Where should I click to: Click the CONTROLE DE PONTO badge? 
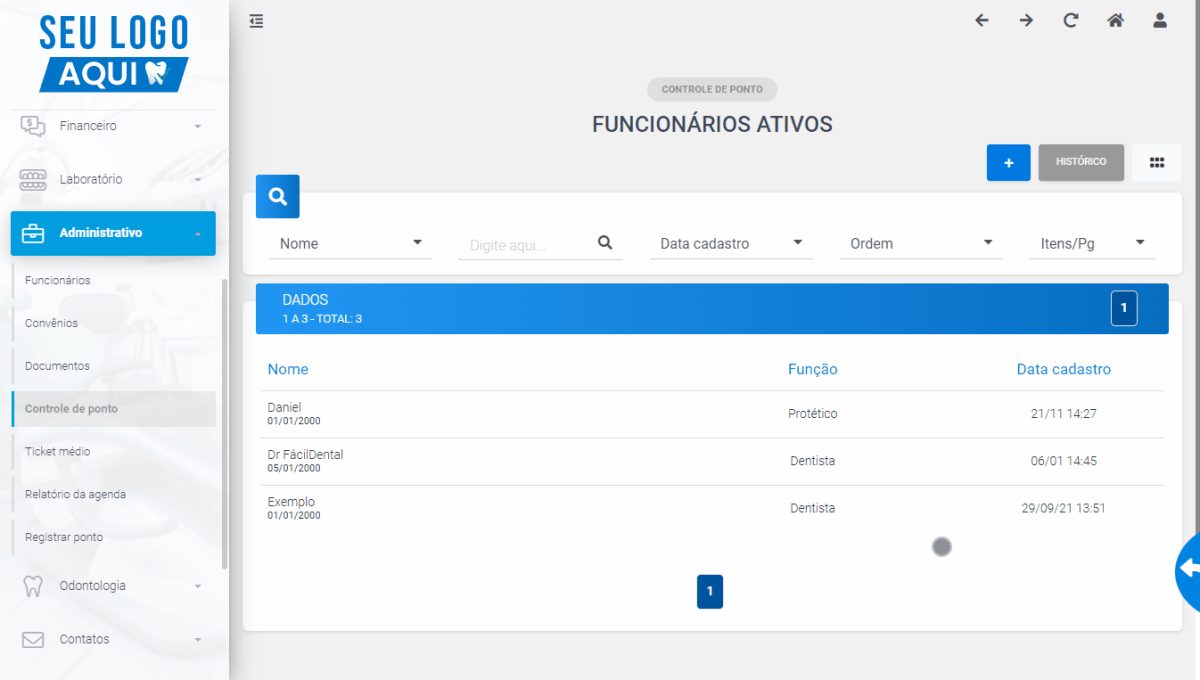click(x=712, y=89)
